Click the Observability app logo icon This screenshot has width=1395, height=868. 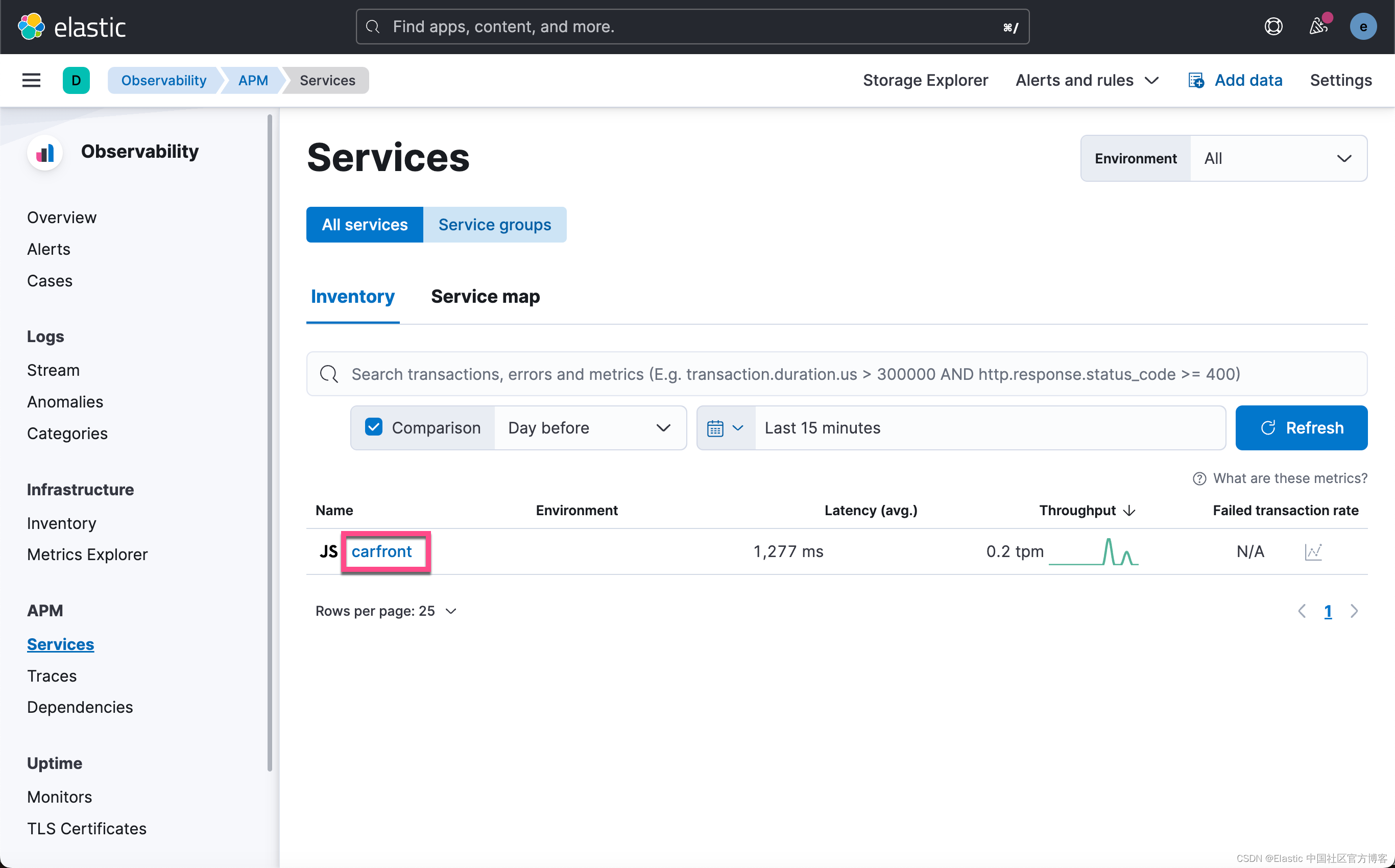tap(45, 152)
